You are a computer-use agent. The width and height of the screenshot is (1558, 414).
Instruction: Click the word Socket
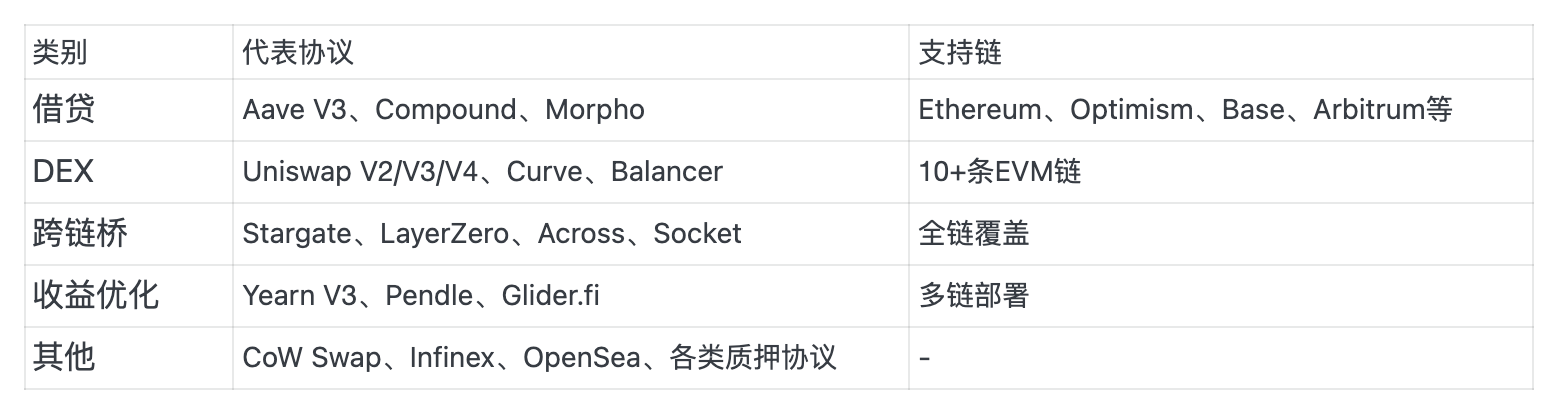[697, 233]
